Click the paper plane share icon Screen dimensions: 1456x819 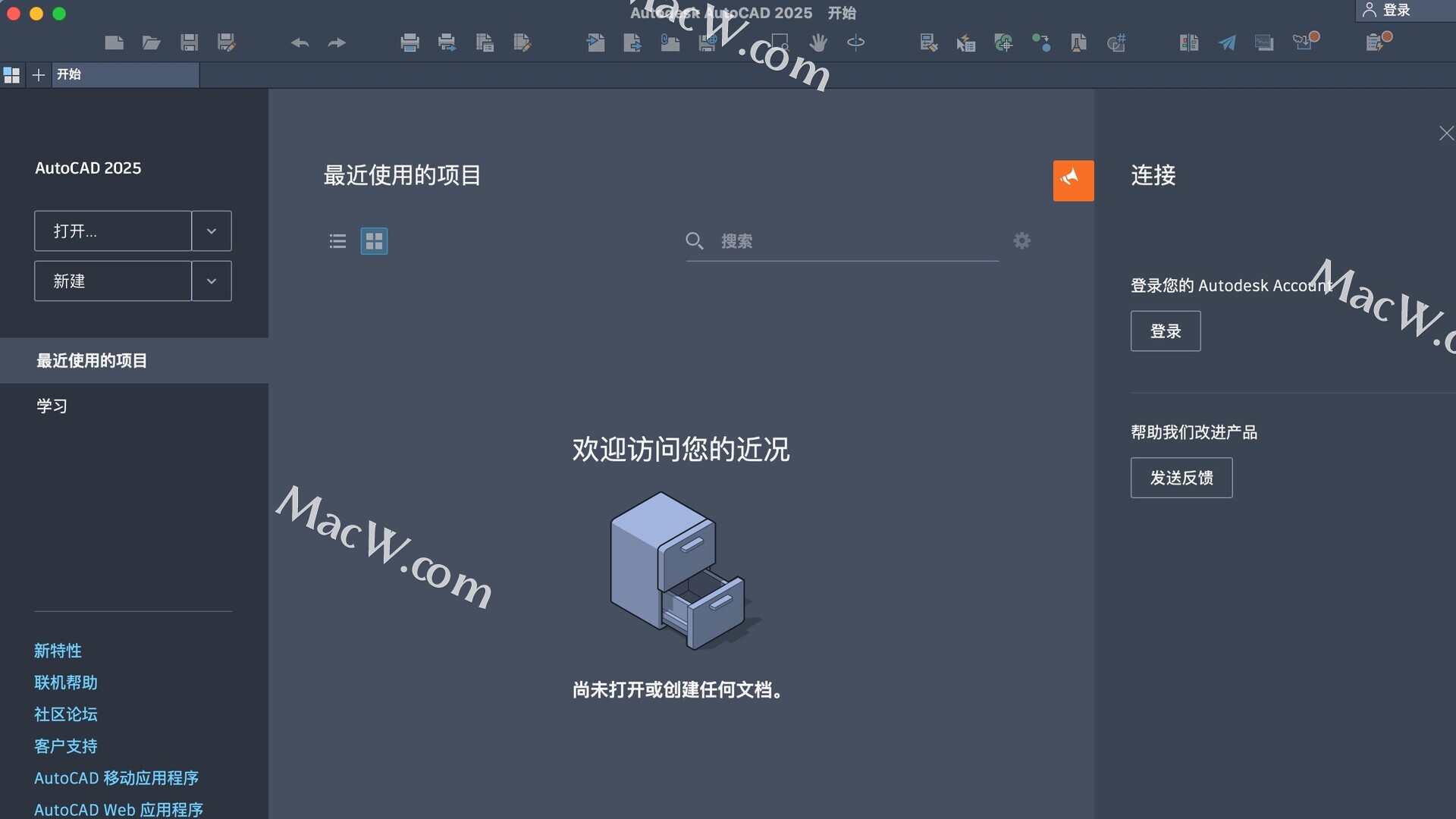point(1227,42)
